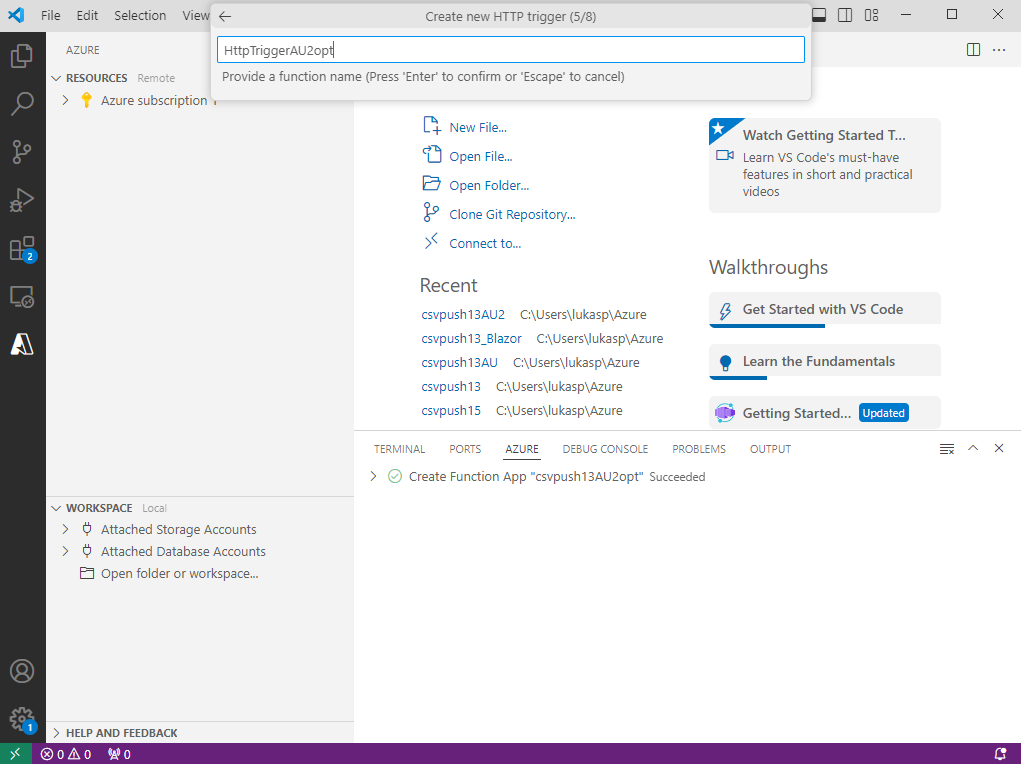This screenshot has height=764, width=1021.
Task: Open Run and Debug view
Action: coord(22,200)
